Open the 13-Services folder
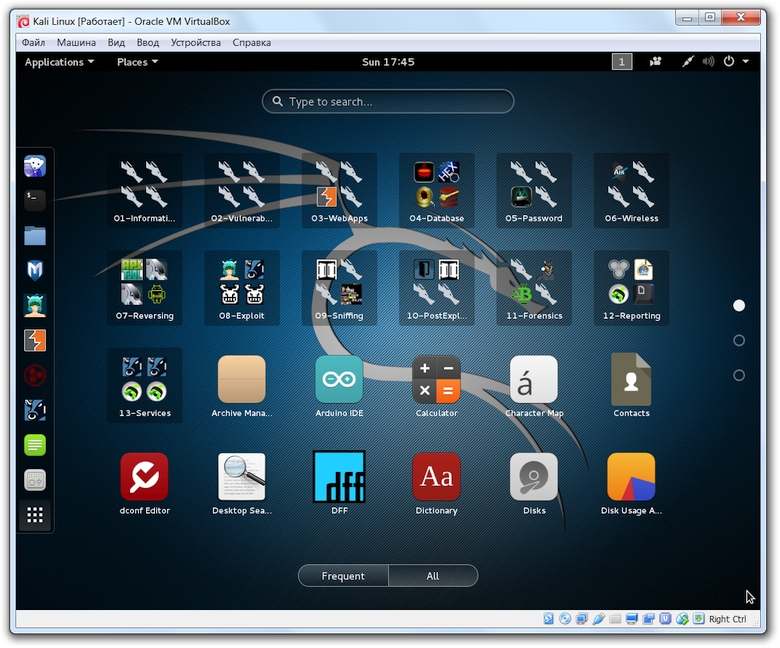 click(144, 385)
